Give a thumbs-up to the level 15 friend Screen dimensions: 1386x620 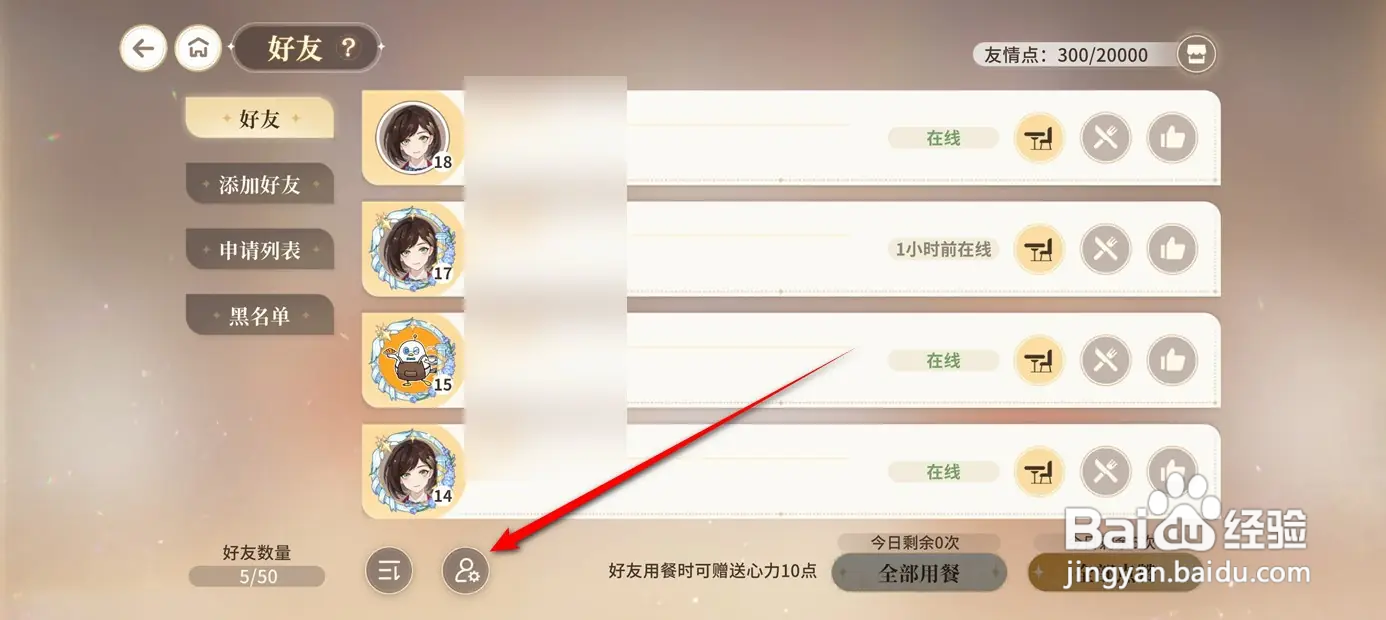click(1172, 360)
